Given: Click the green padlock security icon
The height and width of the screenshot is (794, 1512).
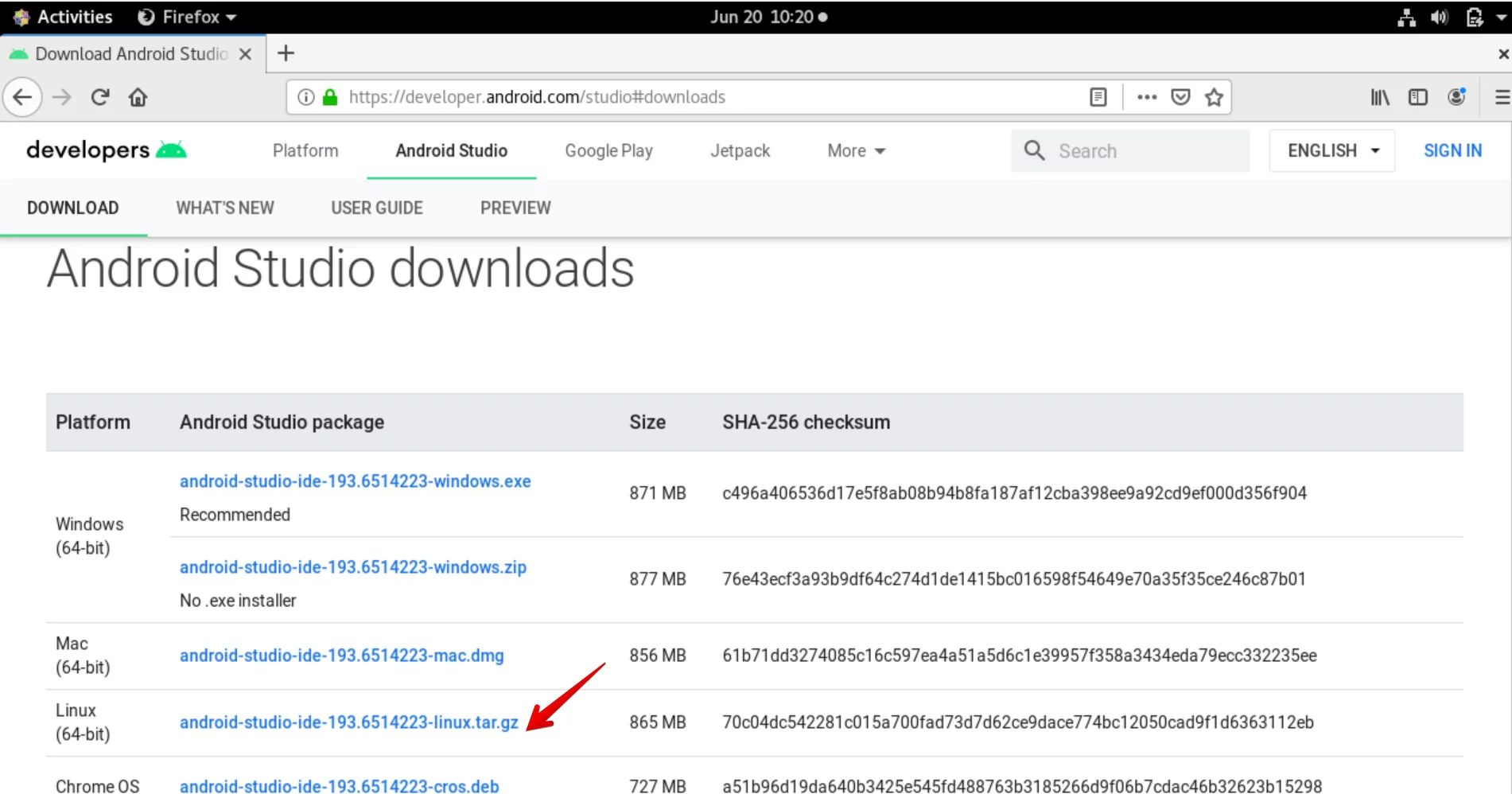Looking at the screenshot, I should (x=330, y=97).
